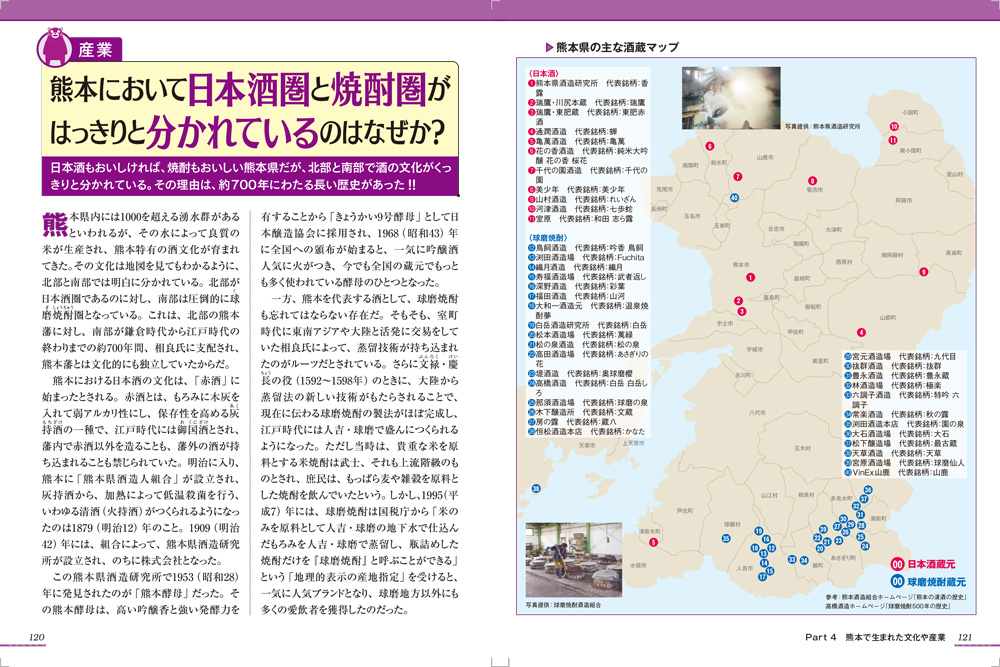
Task: Click the blue 00 球磨焼酎蔵元 legend symbol
Action: pyautogui.click(x=898, y=582)
